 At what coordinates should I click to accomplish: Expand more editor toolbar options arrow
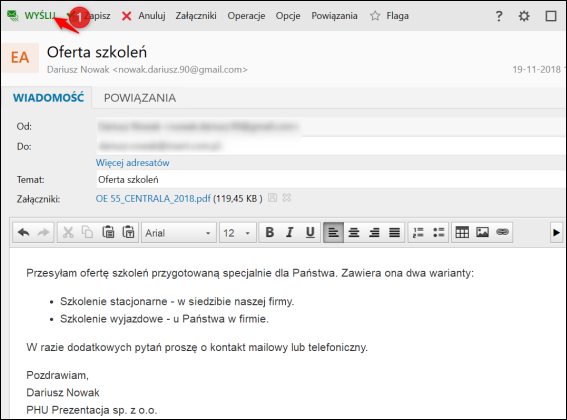[557, 233]
